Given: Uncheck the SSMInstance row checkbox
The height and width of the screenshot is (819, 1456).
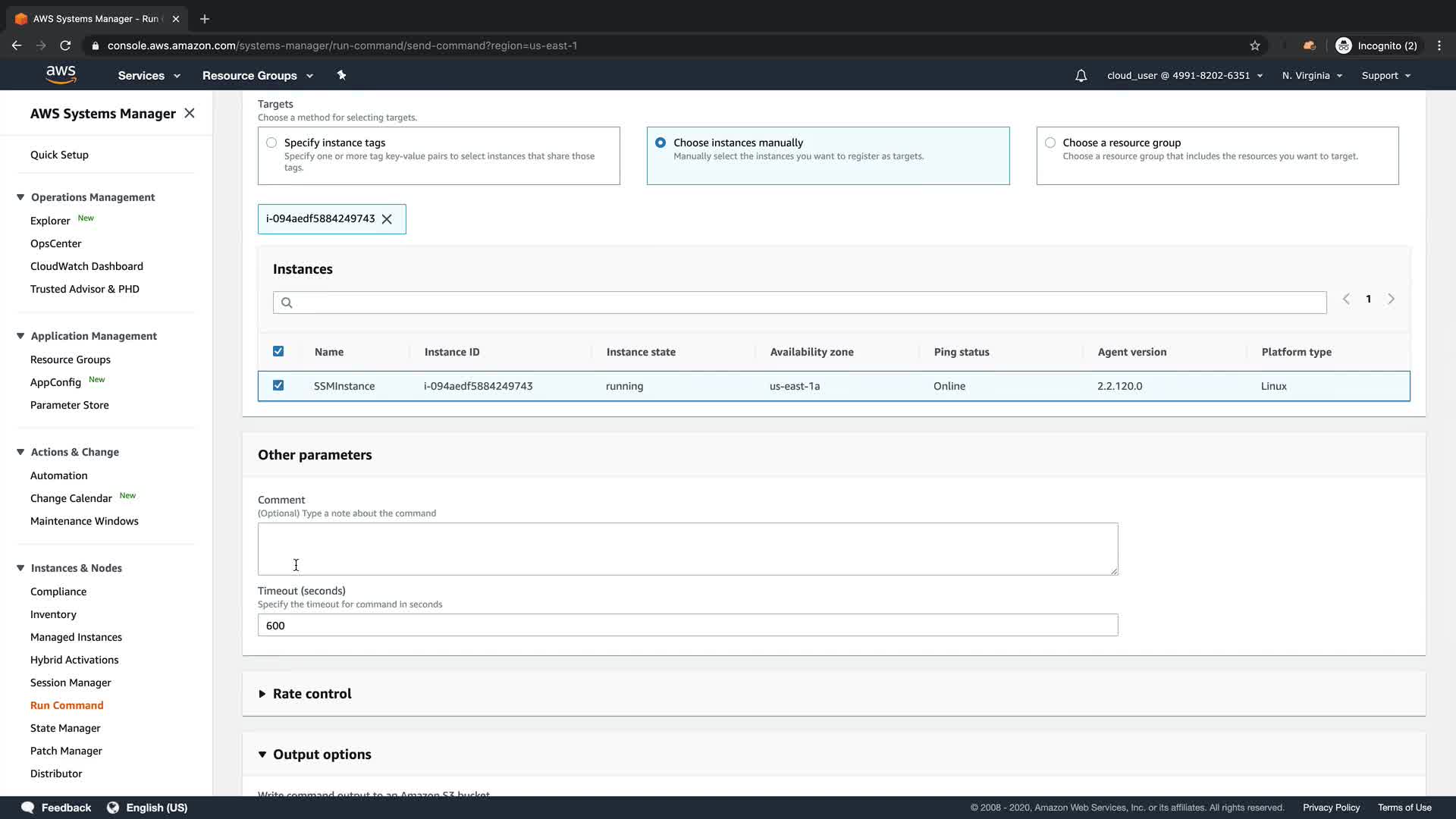Looking at the screenshot, I should [x=278, y=385].
